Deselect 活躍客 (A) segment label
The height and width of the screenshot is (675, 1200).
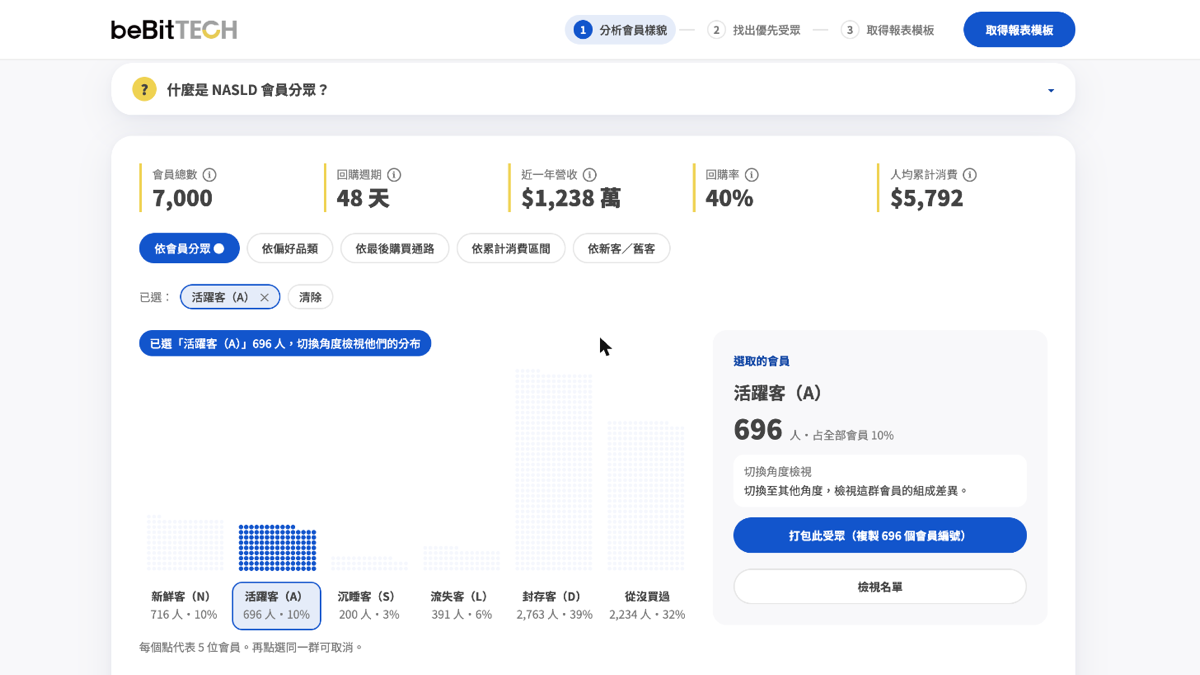coord(276,605)
